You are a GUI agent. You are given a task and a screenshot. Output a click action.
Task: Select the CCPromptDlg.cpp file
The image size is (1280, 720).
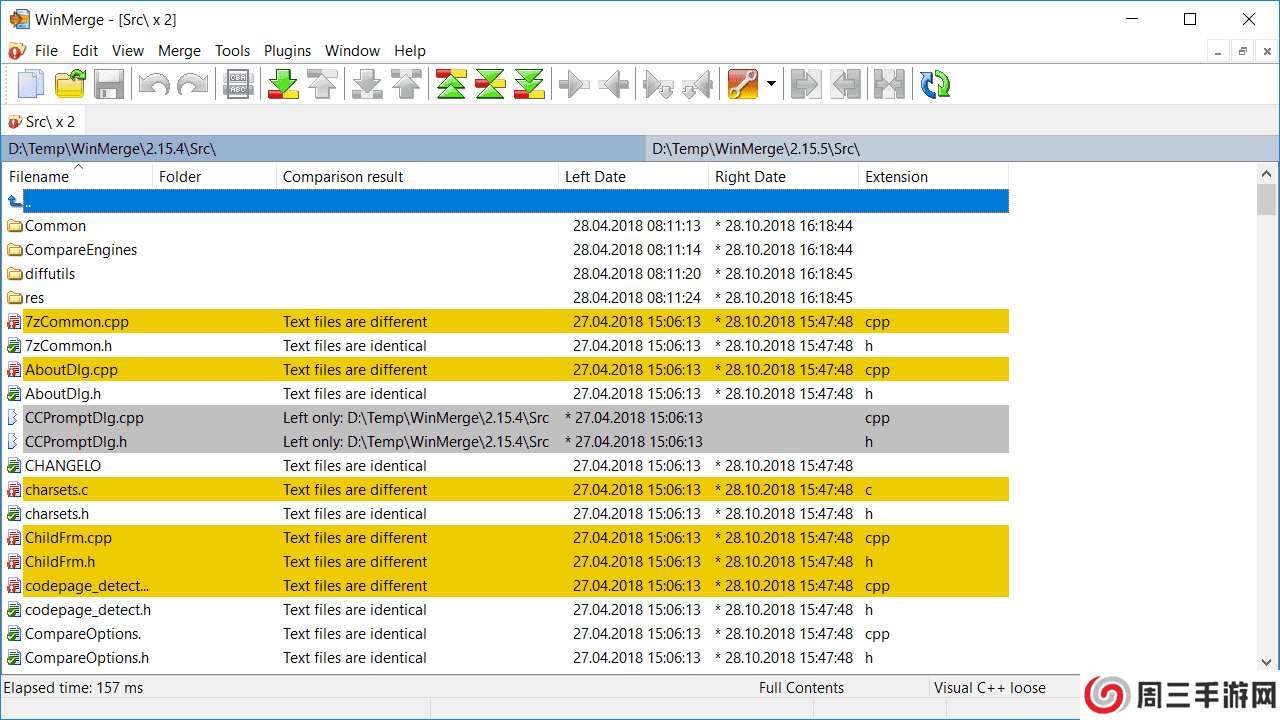(x=506, y=418)
